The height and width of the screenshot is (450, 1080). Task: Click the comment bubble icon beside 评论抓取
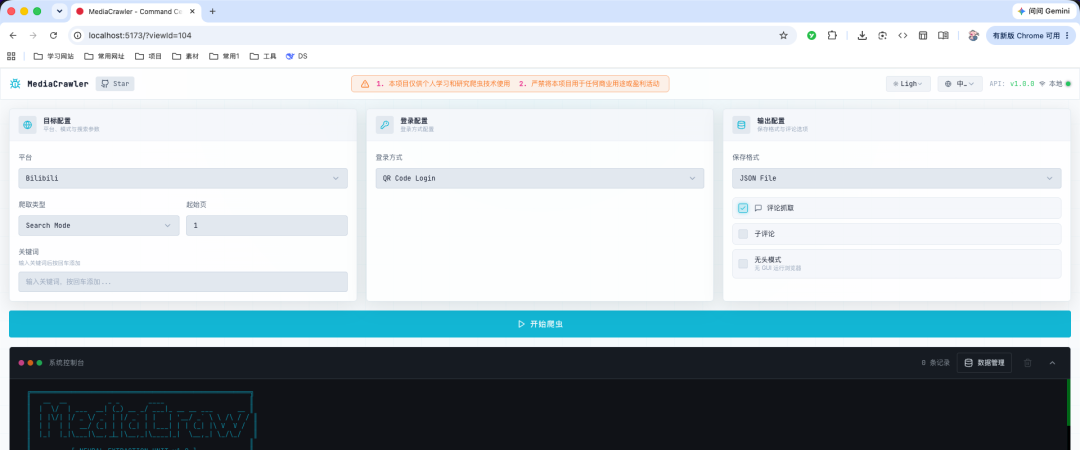point(758,207)
